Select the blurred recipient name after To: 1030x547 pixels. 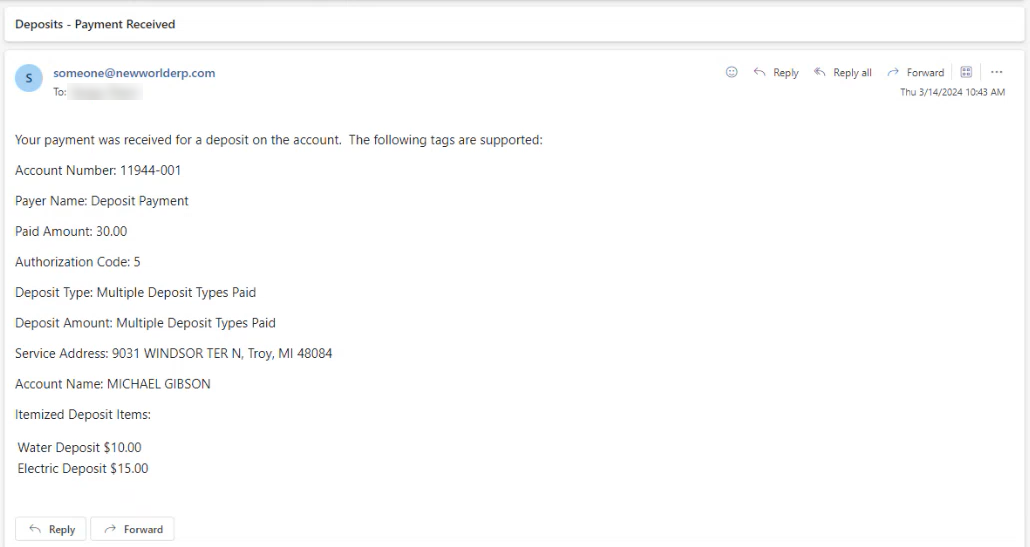pos(105,92)
